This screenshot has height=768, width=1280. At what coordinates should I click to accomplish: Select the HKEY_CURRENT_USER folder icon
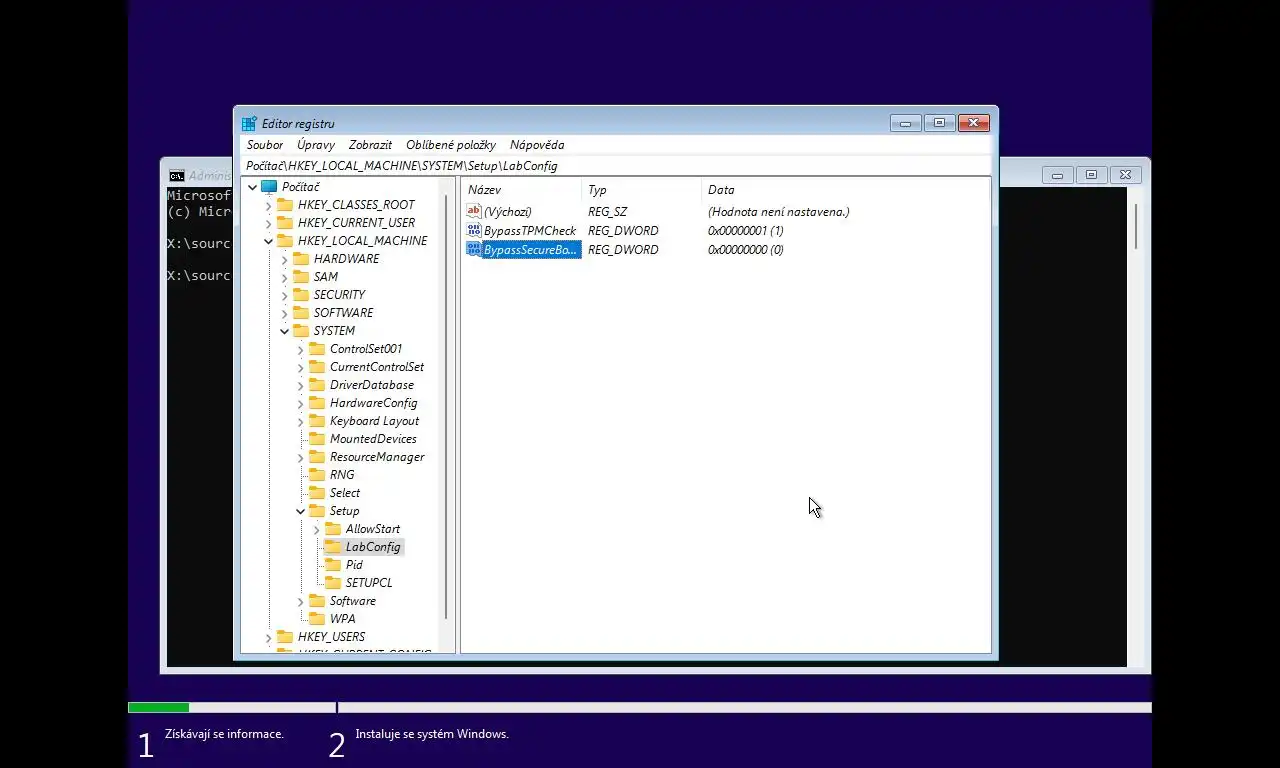[x=285, y=223]
